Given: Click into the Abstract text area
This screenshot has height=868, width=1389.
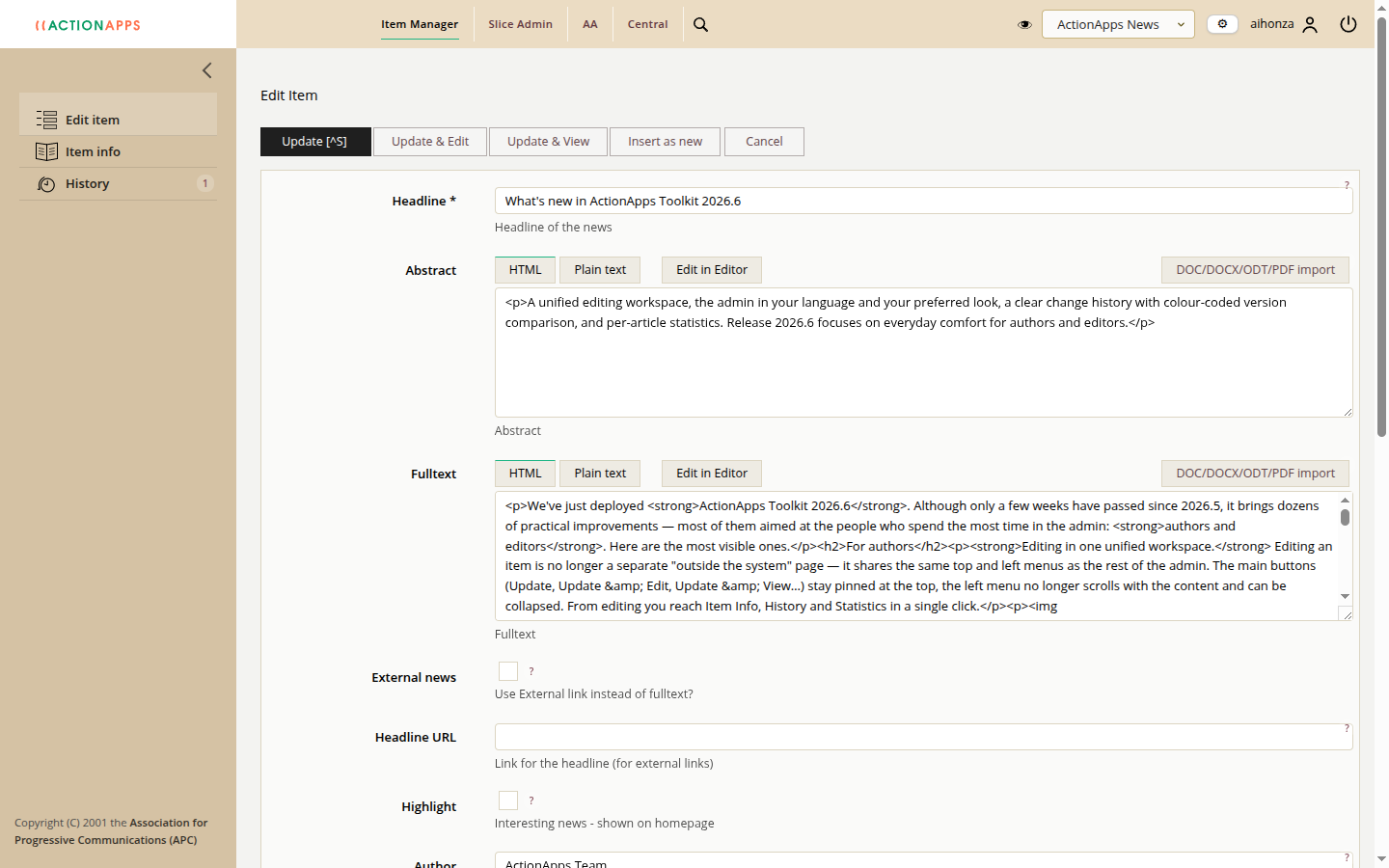Looking at the screenshot, I should (x=924, y=352).
